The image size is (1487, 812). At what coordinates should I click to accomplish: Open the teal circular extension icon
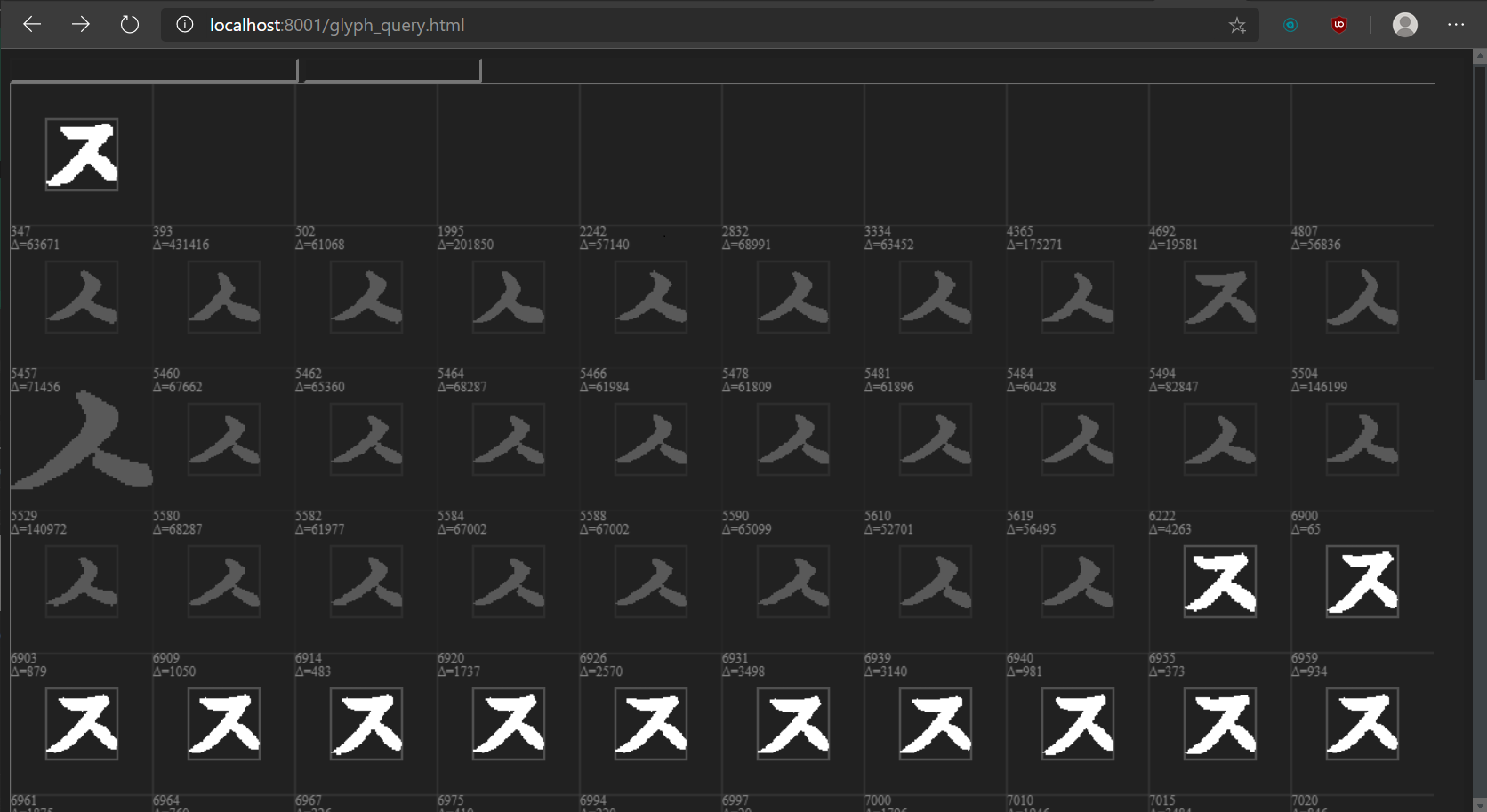pyautogui.click(x=1290, y=25)
